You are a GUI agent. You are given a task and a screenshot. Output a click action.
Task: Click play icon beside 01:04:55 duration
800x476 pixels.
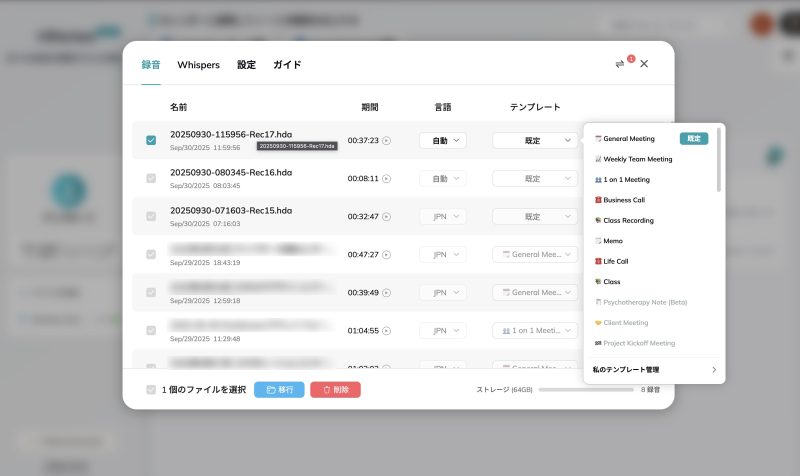click(387, 330)
